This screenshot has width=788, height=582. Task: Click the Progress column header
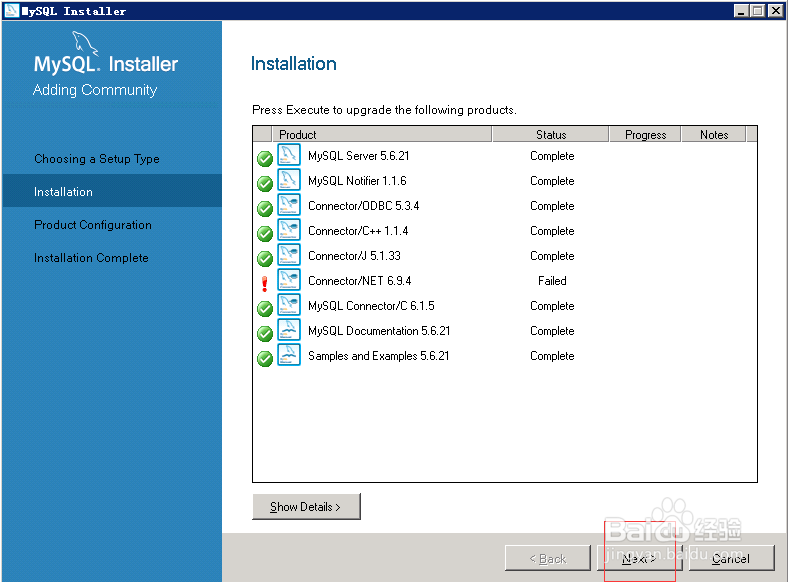tap(645, 135)
